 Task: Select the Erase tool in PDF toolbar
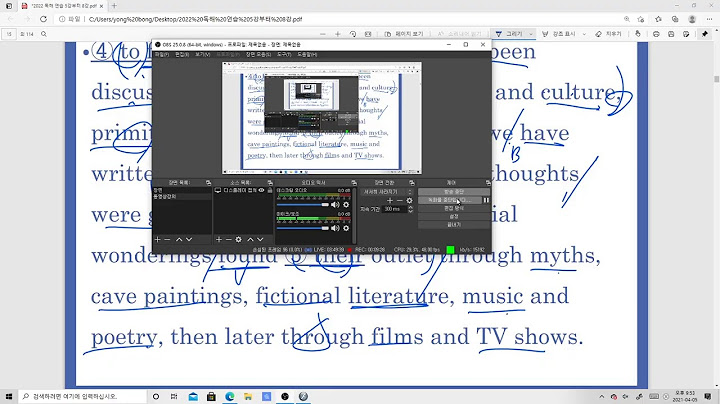pos(608,34)
